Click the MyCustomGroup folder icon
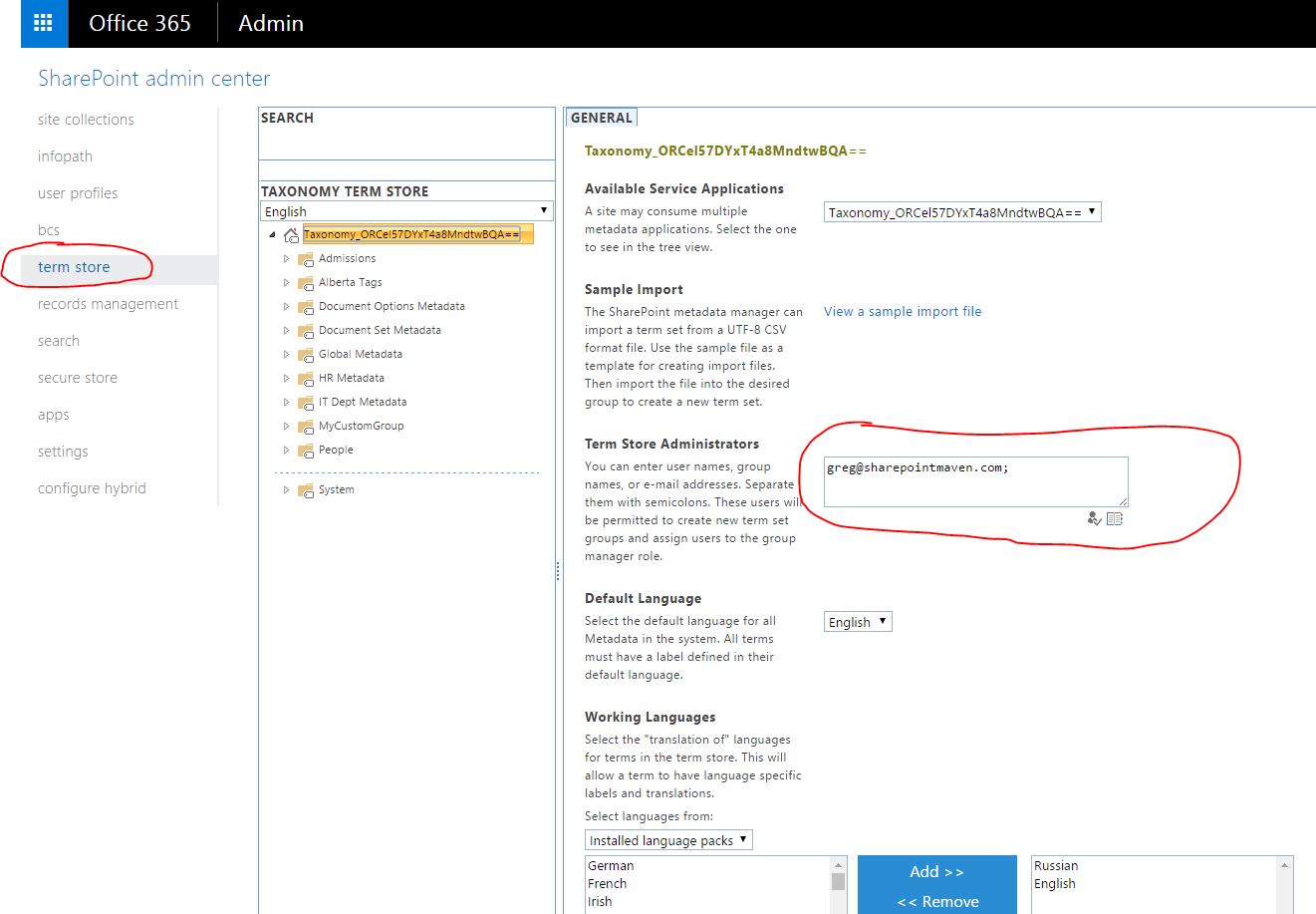Viewport: 1316px width, 914px height. click(305, 426)
